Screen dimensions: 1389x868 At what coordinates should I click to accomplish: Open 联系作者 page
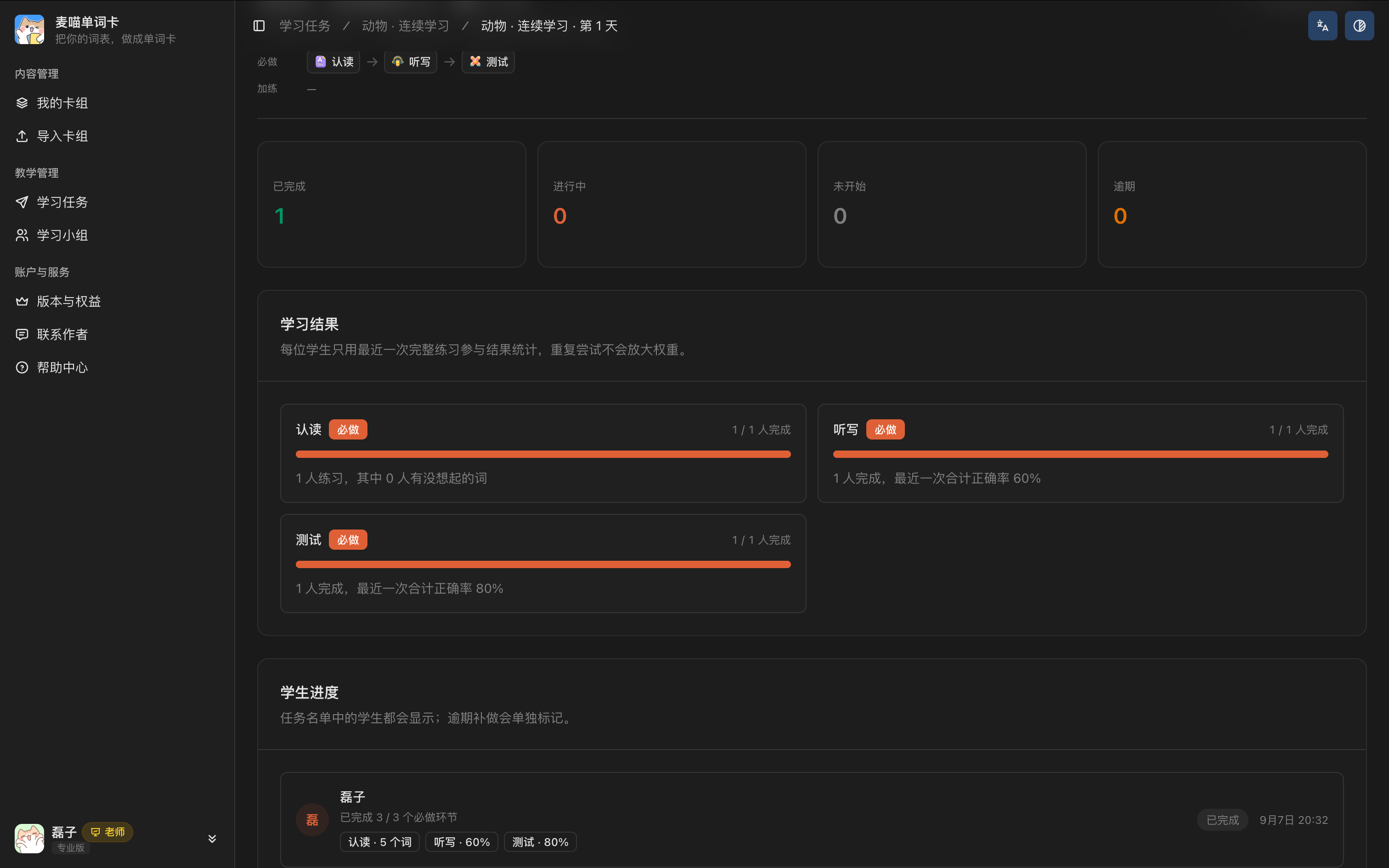[117, 335]
